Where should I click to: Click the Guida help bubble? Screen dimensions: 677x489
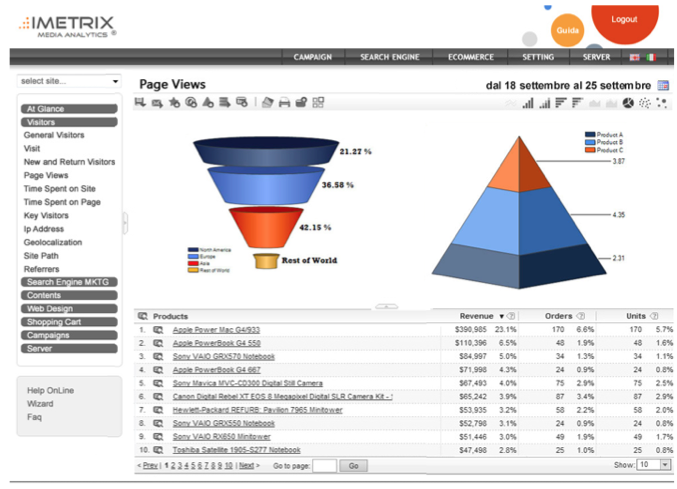567,30
